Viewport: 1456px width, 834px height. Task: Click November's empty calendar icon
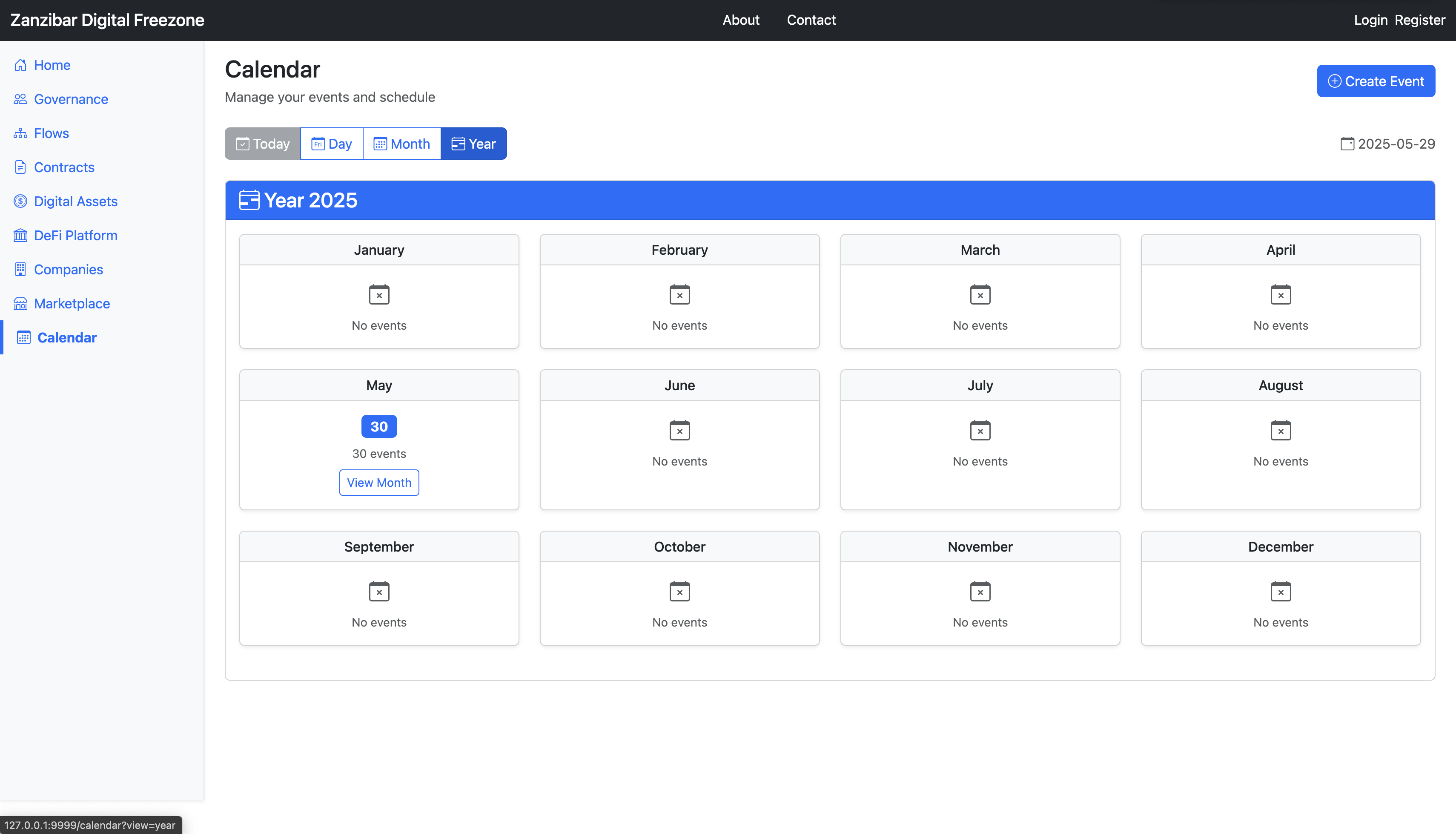tap(980, 591)
